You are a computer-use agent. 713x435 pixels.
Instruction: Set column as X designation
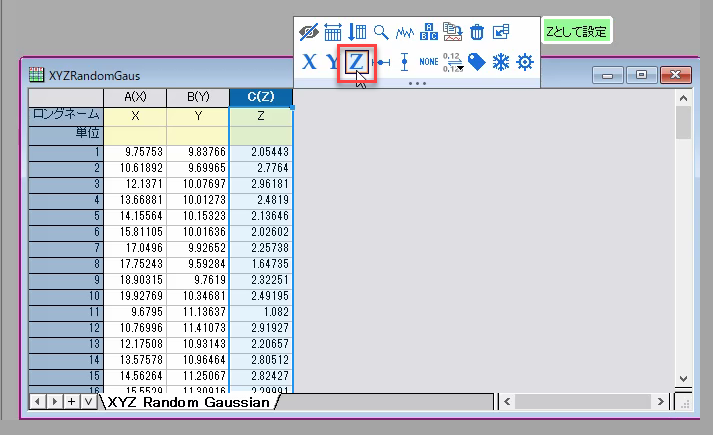point(309,62)
